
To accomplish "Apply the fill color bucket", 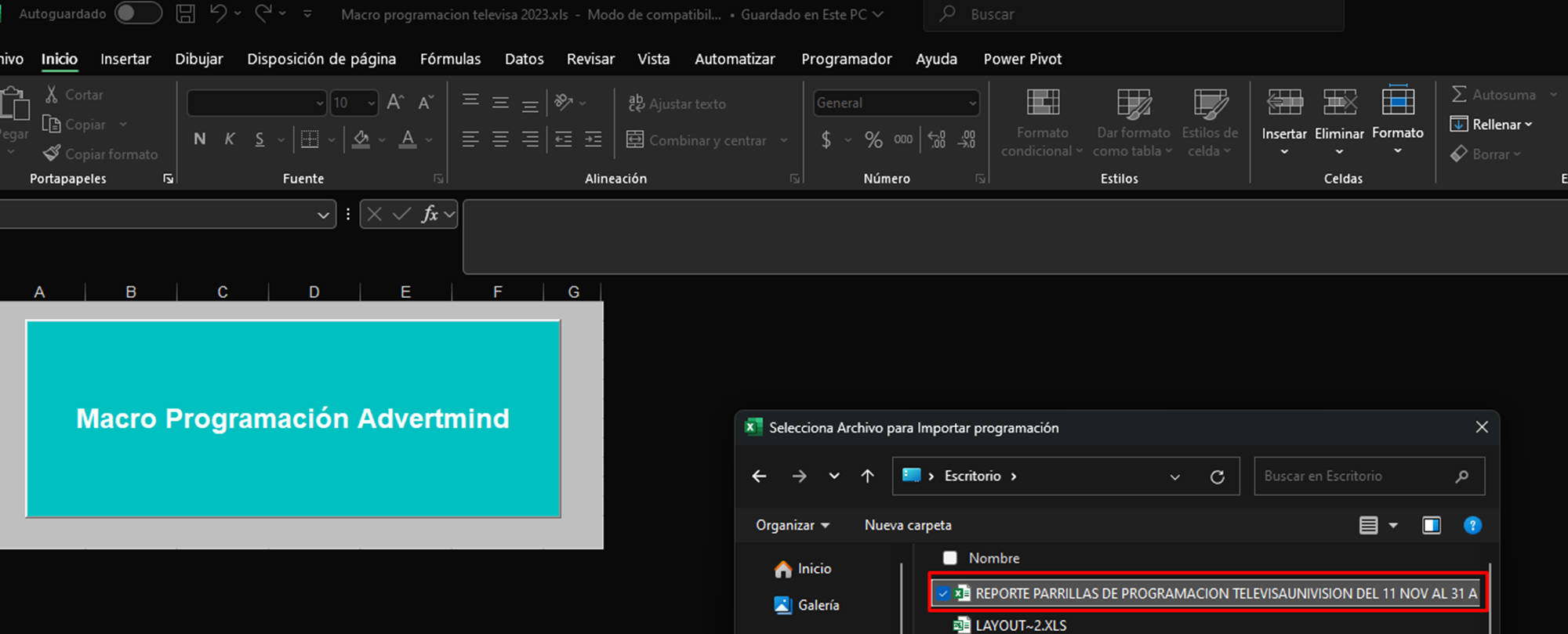I will (361, 139).
